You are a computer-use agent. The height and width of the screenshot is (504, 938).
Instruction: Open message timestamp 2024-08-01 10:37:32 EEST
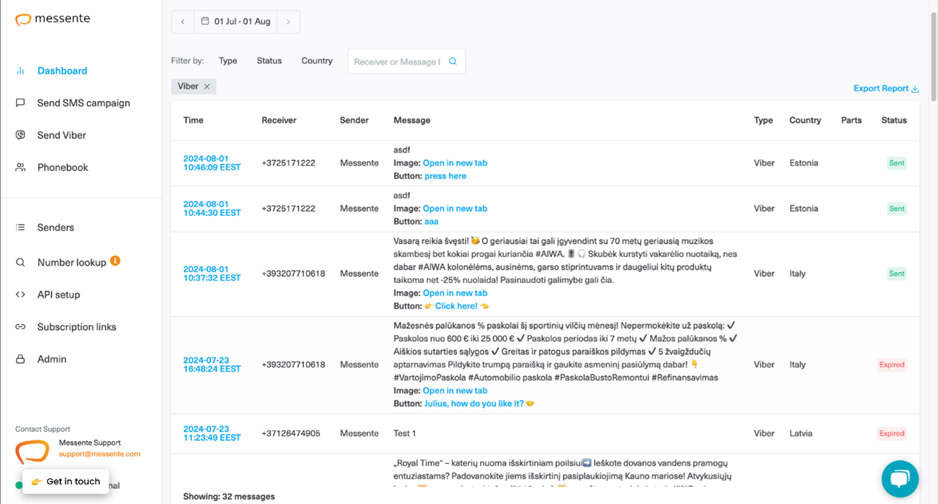point(212,273)
